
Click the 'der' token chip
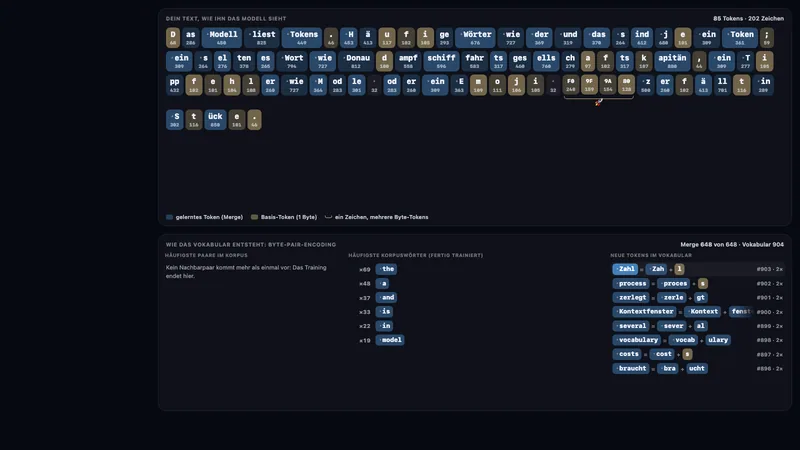click(x=539, y=37)
